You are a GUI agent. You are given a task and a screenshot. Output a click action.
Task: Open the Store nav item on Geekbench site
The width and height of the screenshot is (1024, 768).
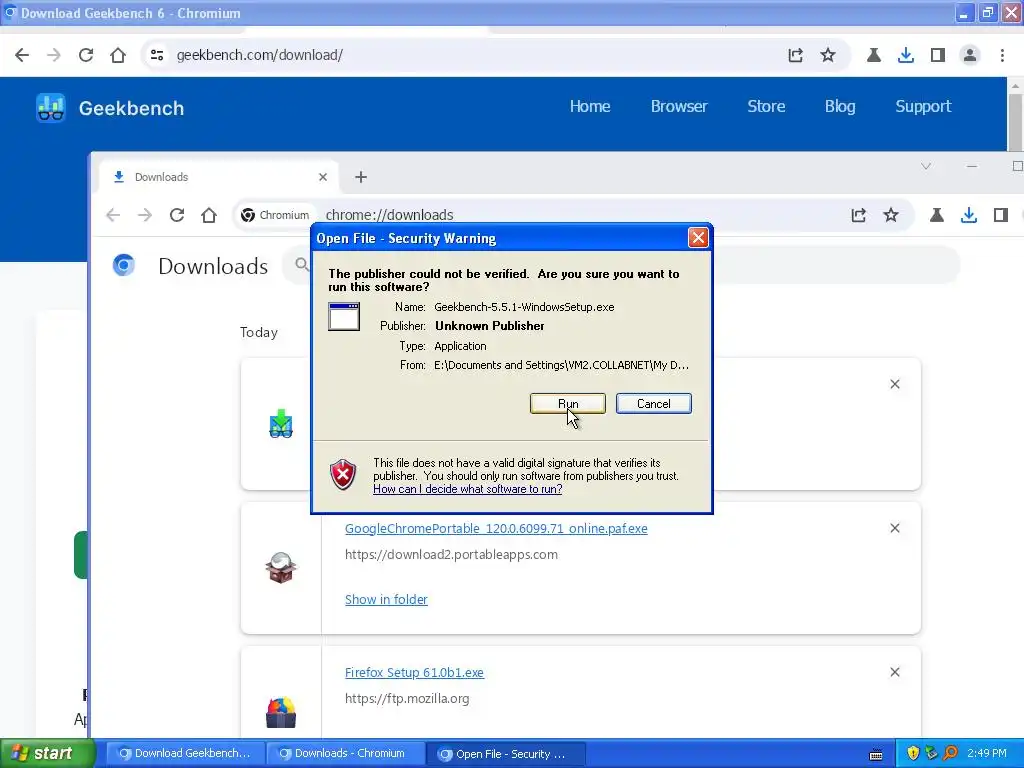point(766,106)
